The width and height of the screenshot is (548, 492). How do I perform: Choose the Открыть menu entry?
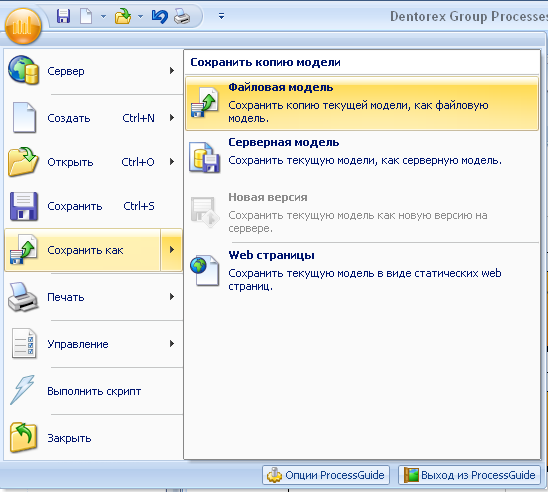[x=93, y=162]
